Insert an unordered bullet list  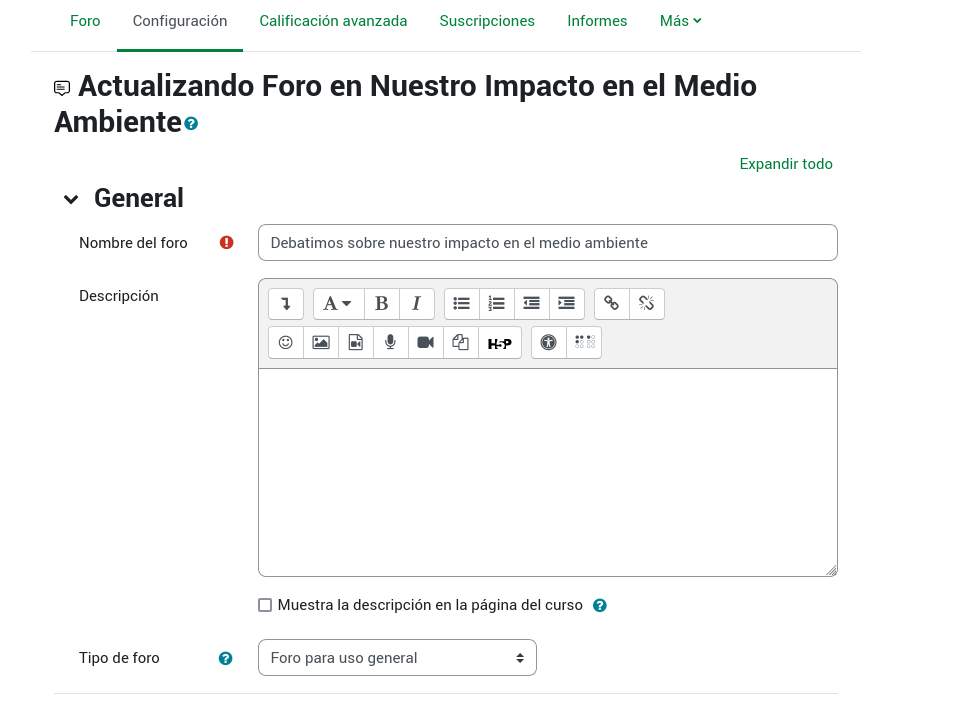[x=461, y=304]
